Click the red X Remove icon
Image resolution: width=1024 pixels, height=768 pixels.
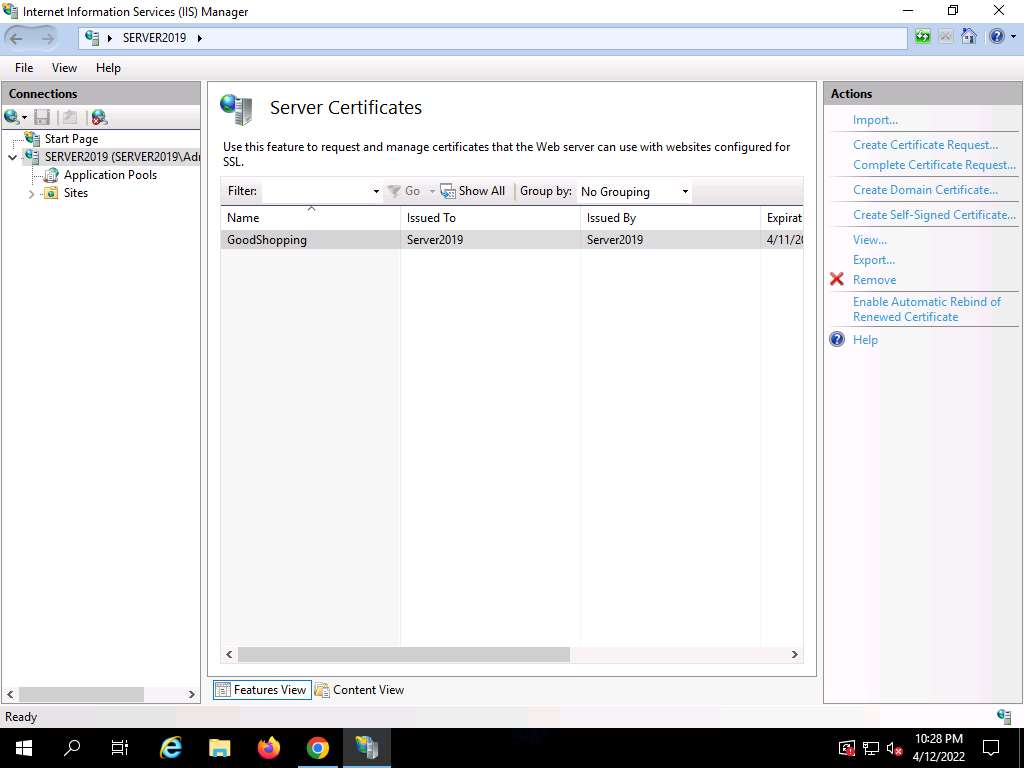[x=837, y=280]
